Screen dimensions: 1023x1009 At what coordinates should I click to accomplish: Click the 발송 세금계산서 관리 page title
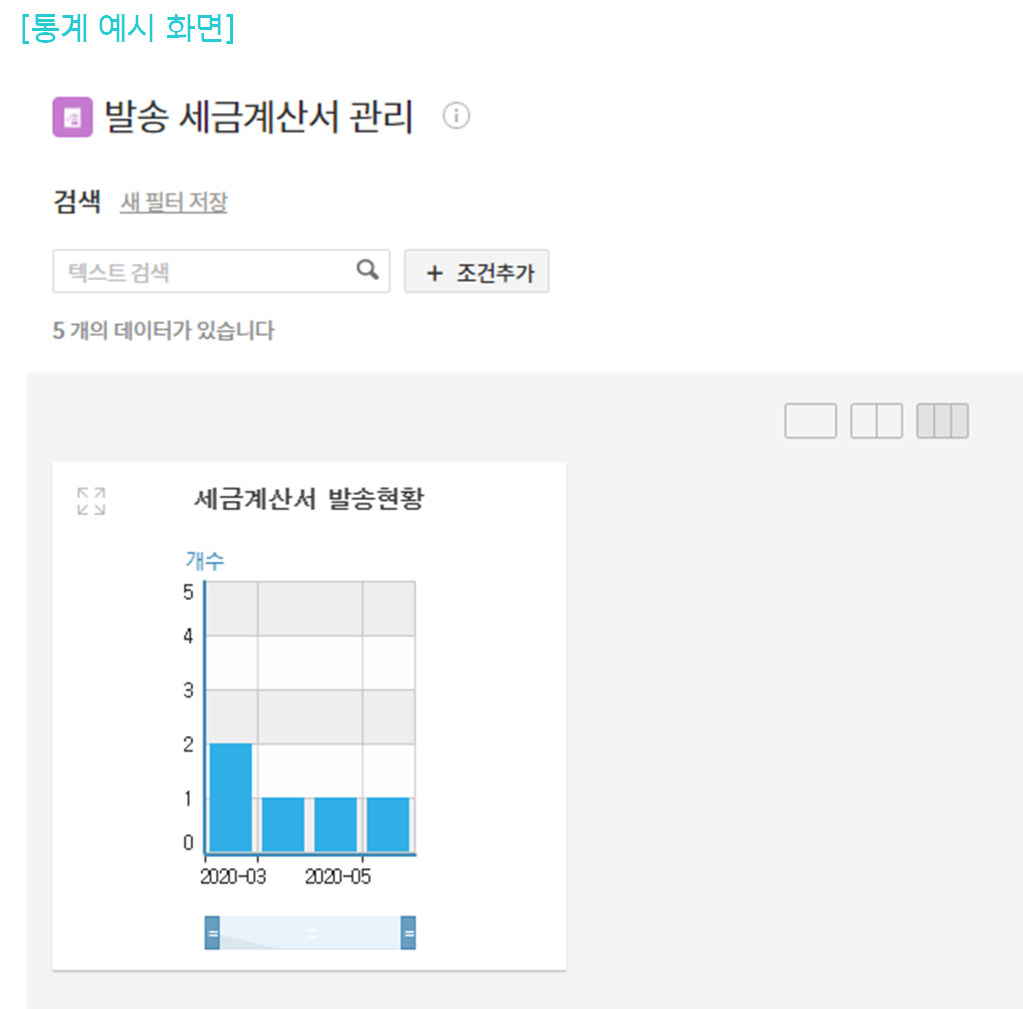click(258, 117)
